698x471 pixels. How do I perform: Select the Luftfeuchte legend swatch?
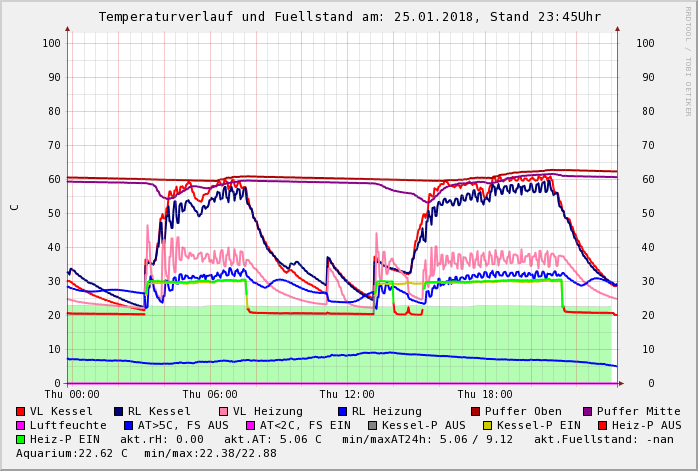(x=21, y=426)
